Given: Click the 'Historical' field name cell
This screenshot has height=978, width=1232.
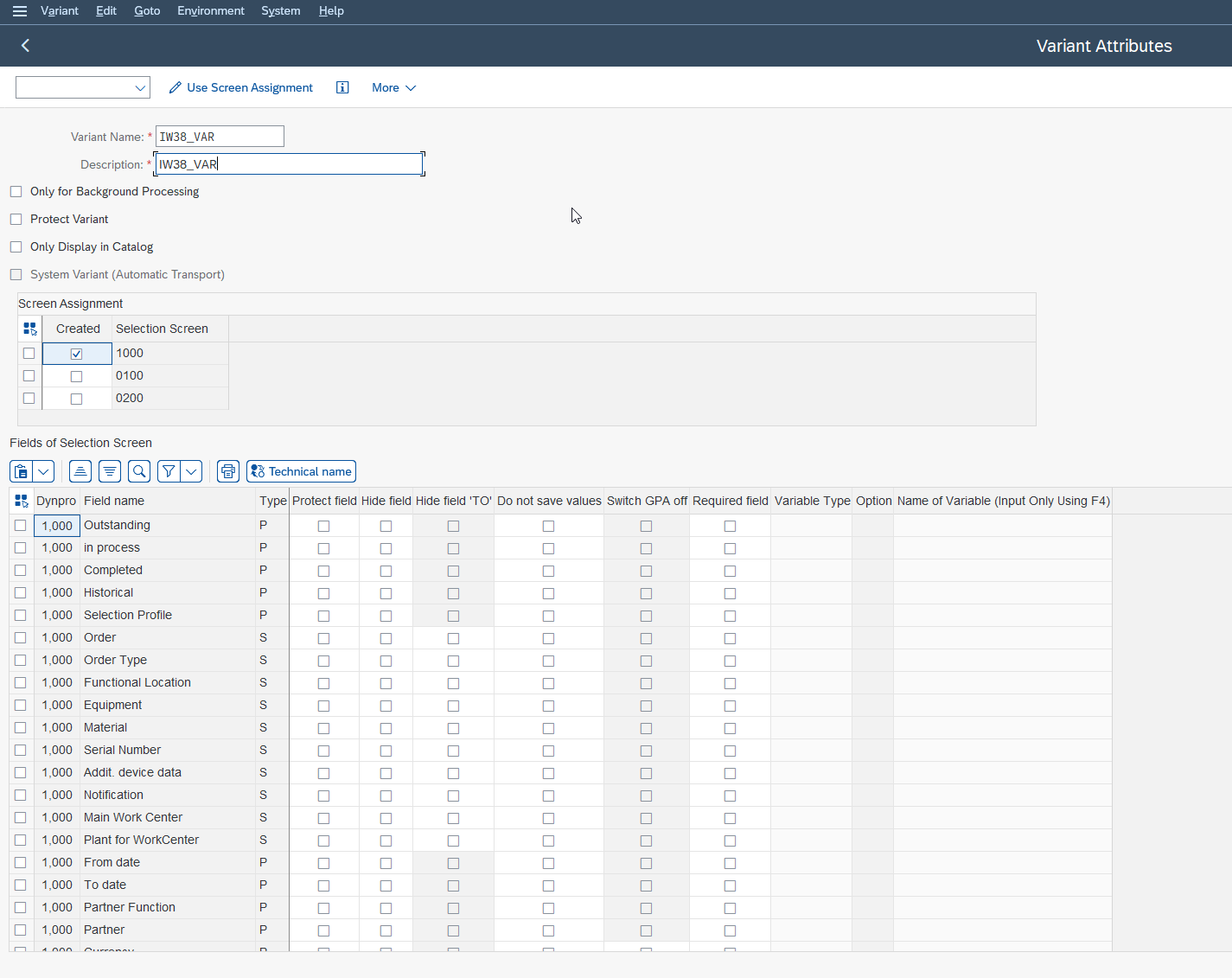Looking at the screenshot, I should tap(169, 592).
